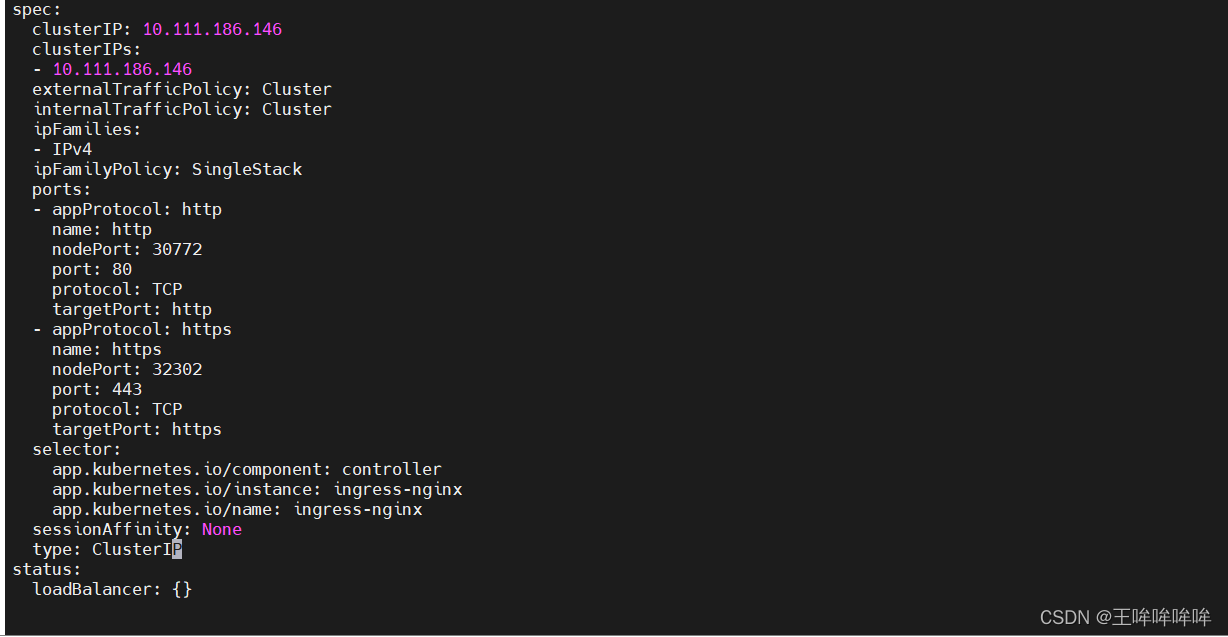Image resolution: width=1228 pixels, height=637 pixels.
Task: Click the targetPort https value
Action: (x=196, y=429)
